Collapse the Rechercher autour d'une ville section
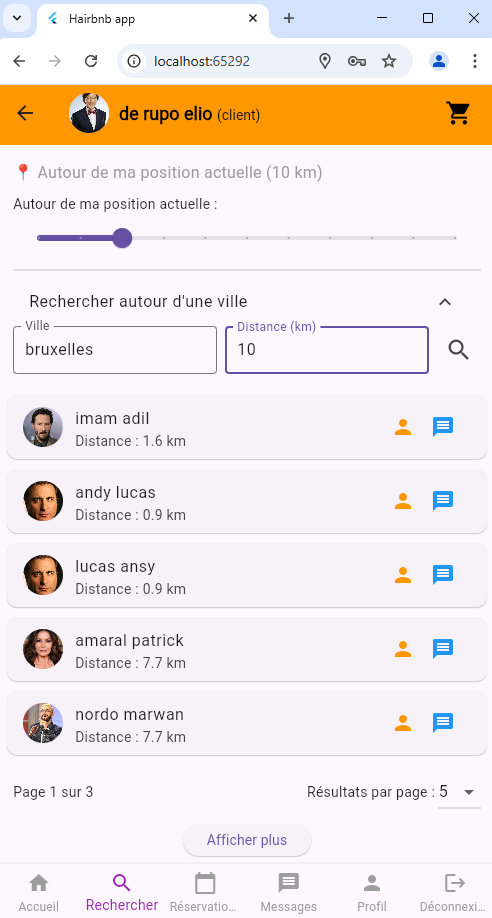 click(445, 302)
